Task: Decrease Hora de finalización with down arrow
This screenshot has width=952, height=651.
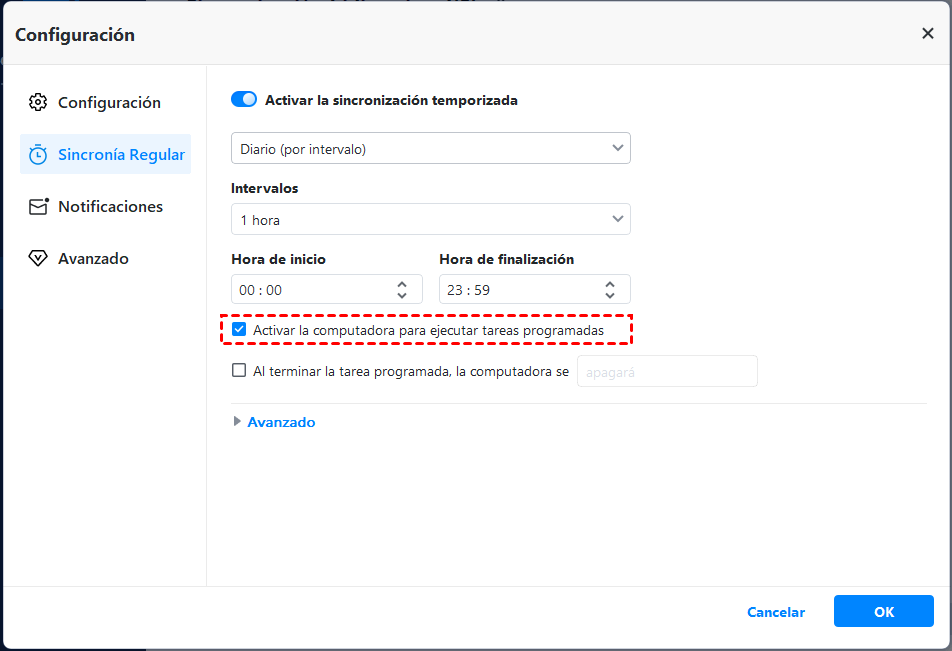Action: [x=610, y=296]
